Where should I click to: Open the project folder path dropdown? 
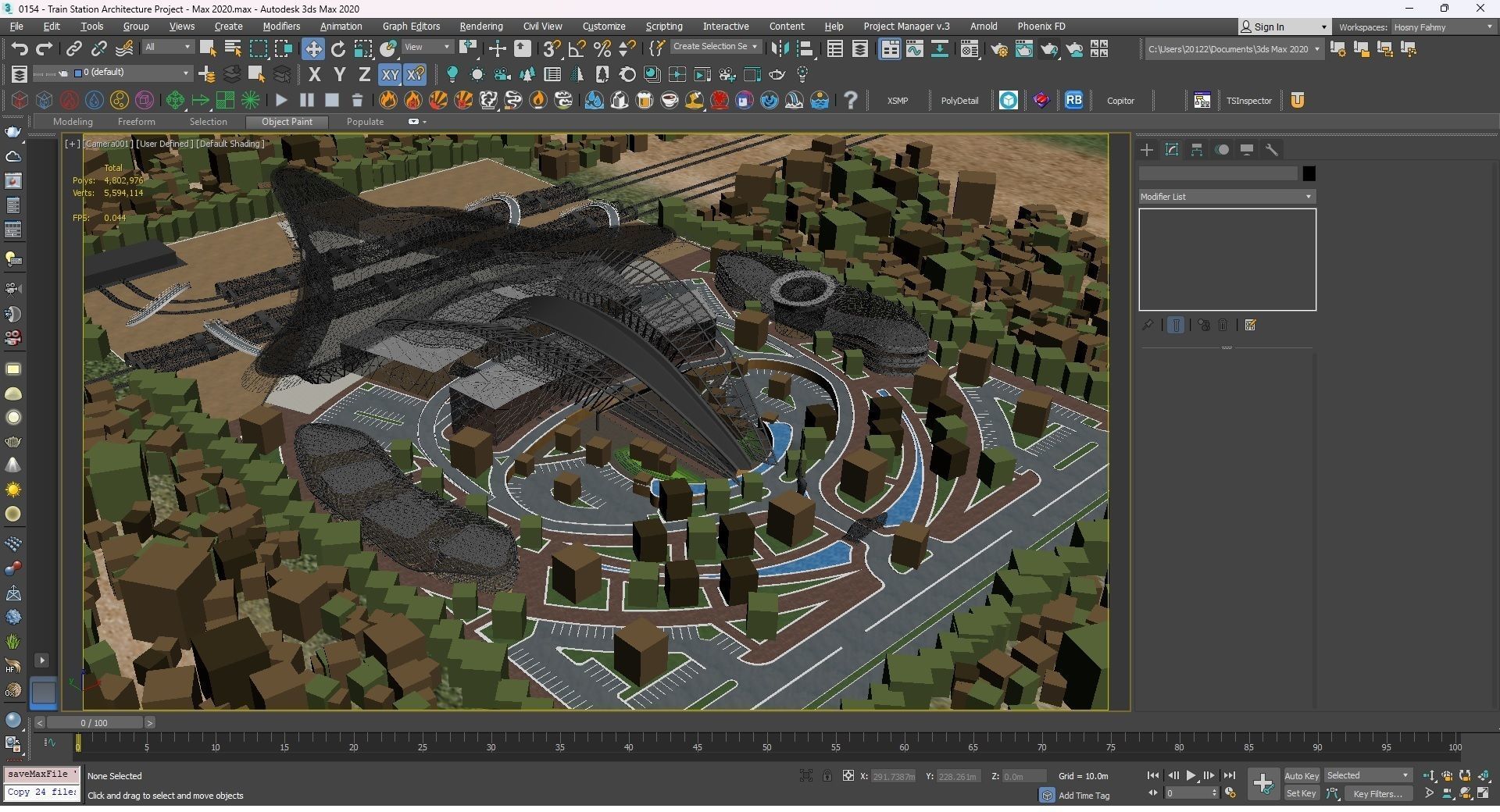[1234, 49]
